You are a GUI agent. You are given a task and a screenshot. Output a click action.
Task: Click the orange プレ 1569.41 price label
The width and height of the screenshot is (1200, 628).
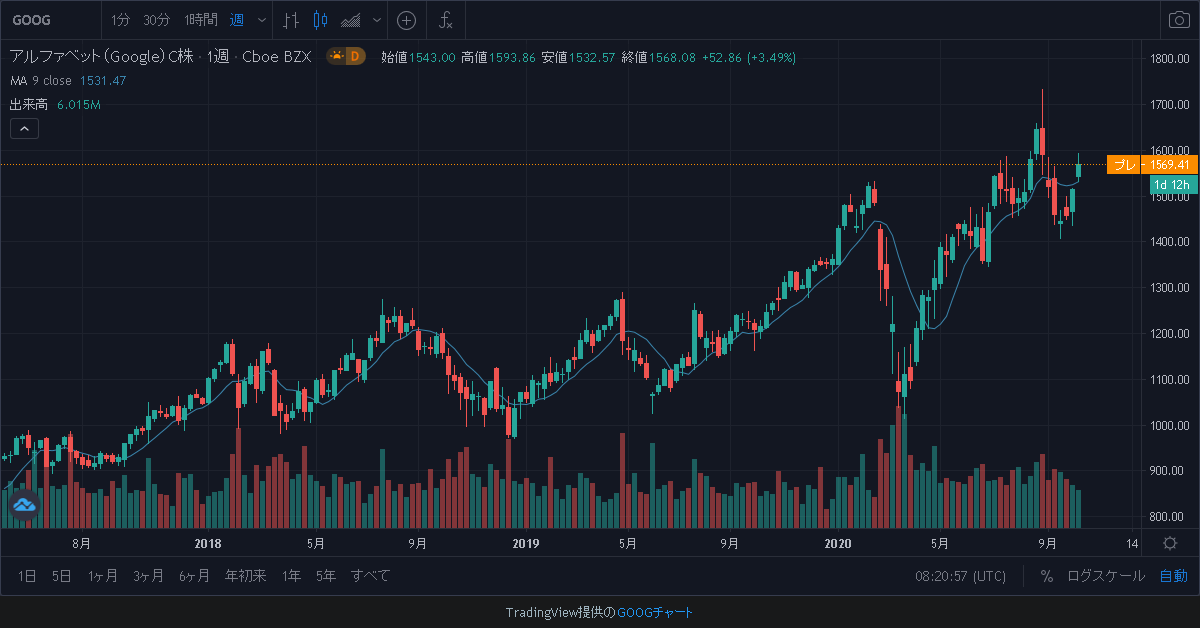(x=1153, y=165)
